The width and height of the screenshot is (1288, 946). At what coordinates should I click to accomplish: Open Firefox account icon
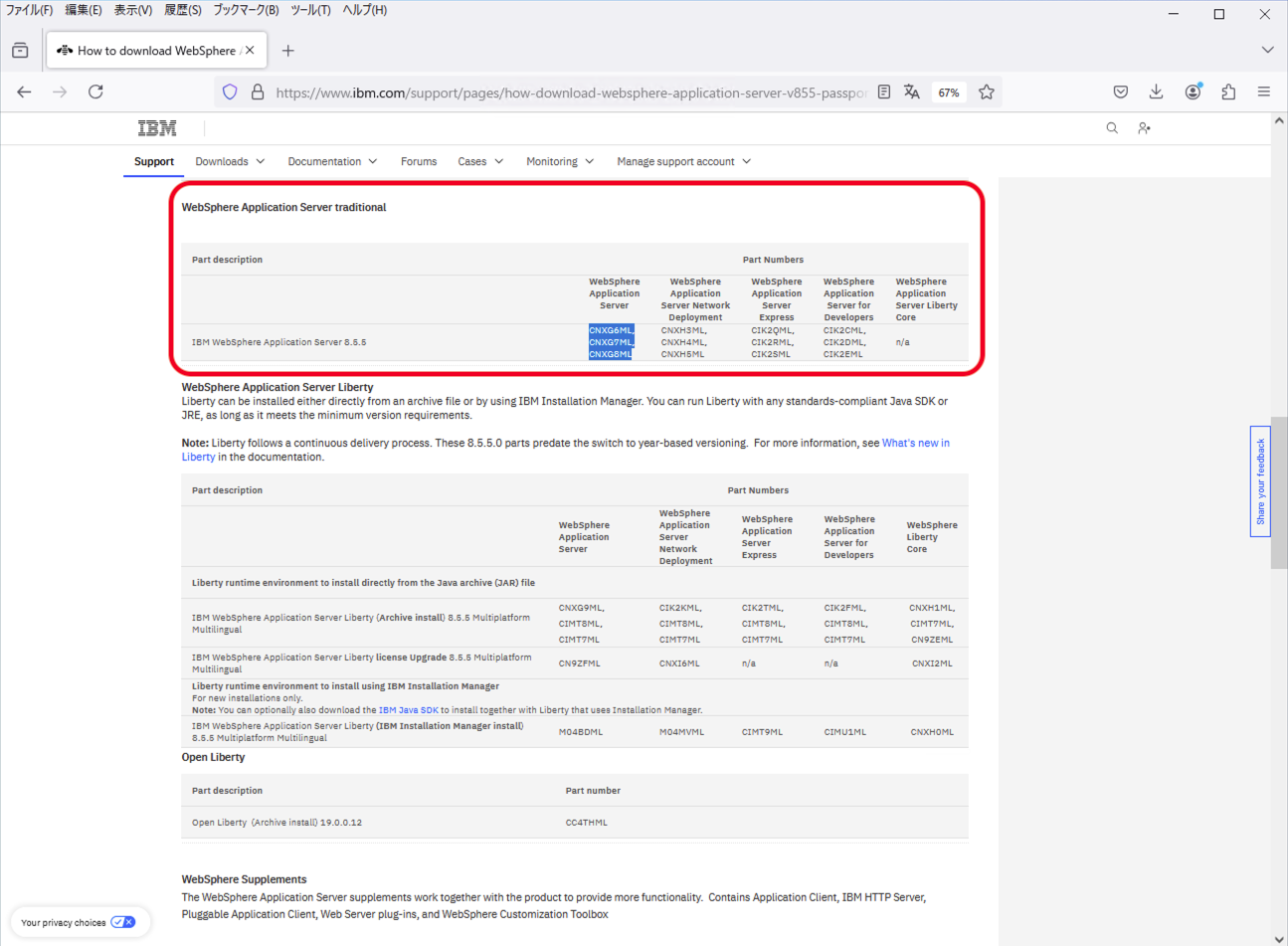[1193, 92]
